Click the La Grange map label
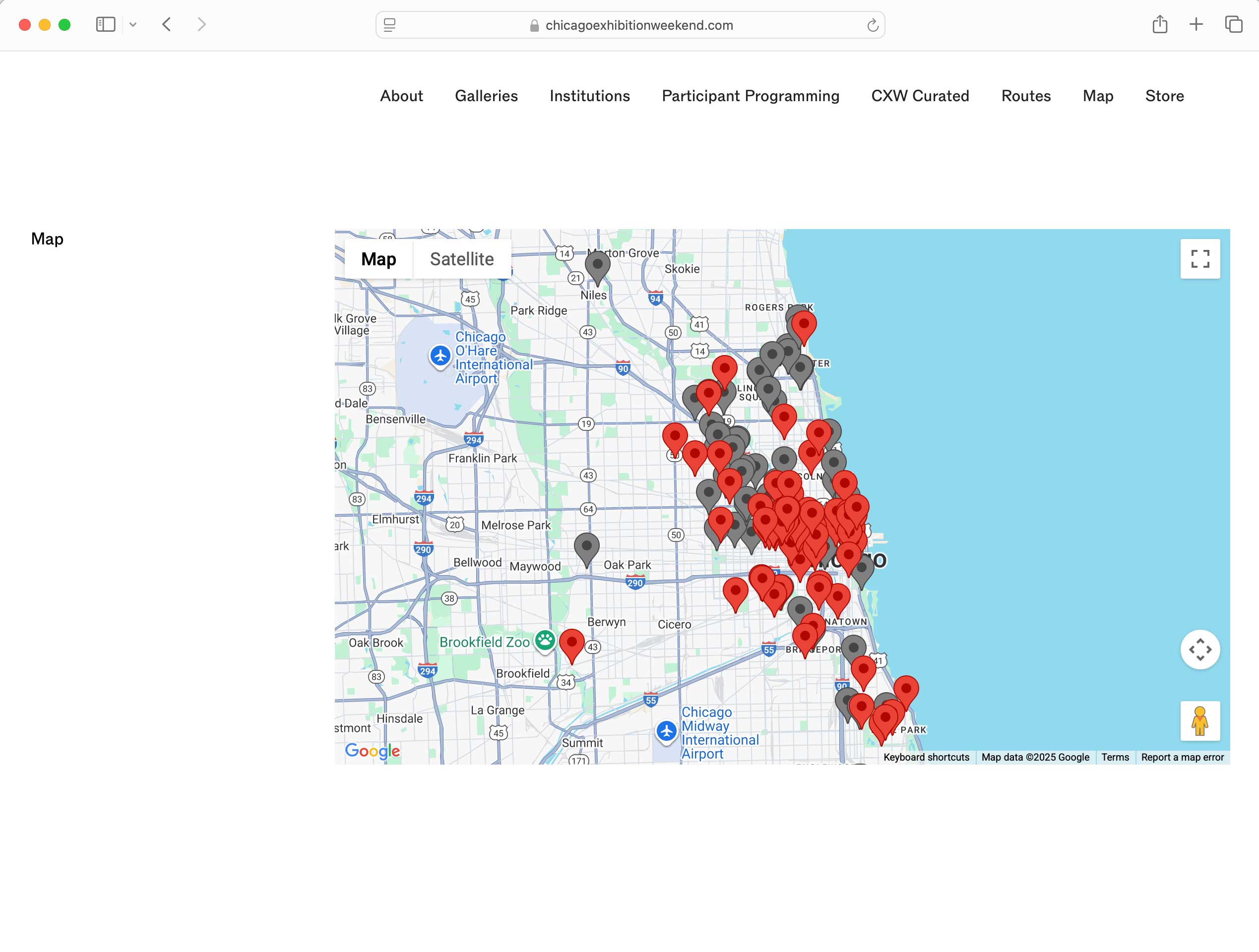The image size is (1259, 952). tap(498, 710)
